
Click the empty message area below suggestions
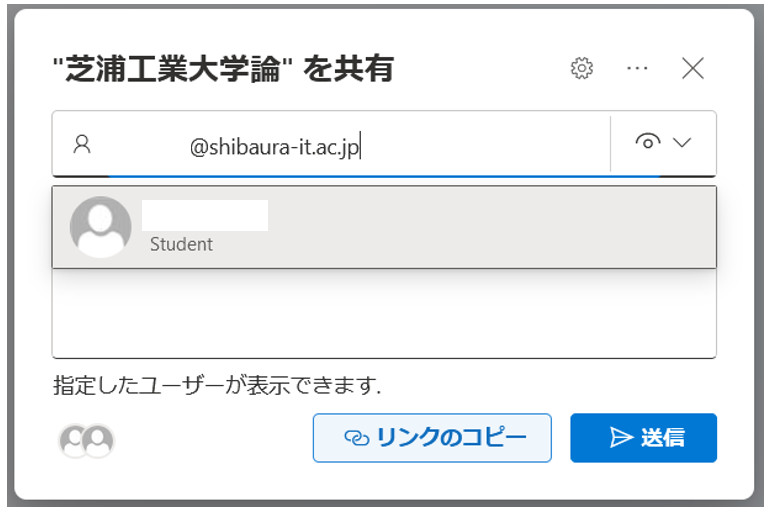(x=384, y=314)
